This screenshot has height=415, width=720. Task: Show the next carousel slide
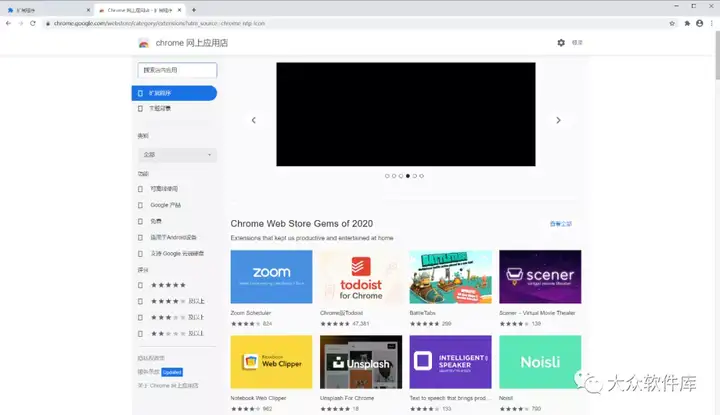558,120
